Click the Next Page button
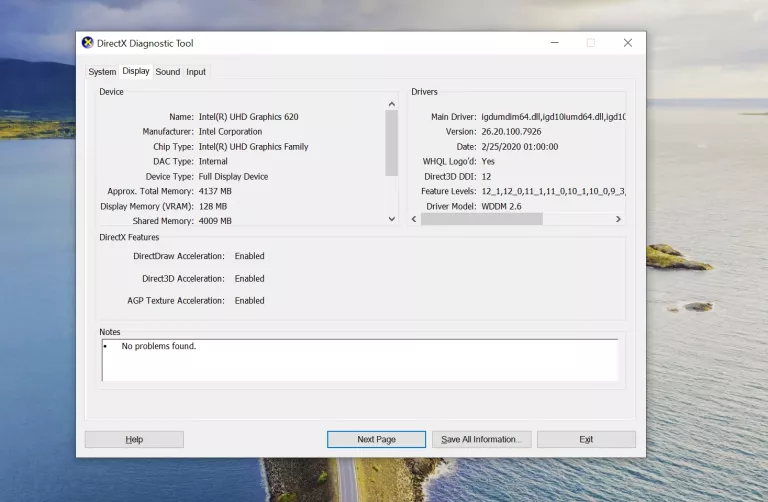Viewport: 768px width, 502px height. point(376,439)
